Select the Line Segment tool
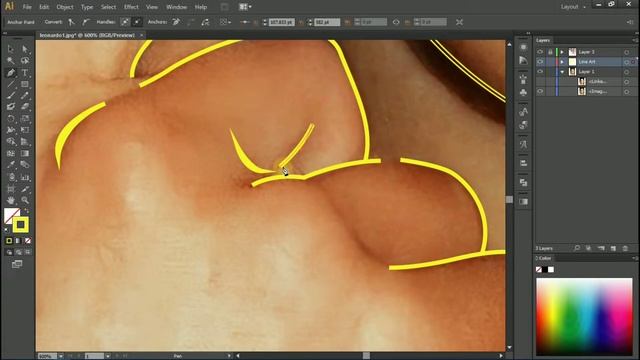This screenshot has height=360, width=640. [x=11, y=84]
